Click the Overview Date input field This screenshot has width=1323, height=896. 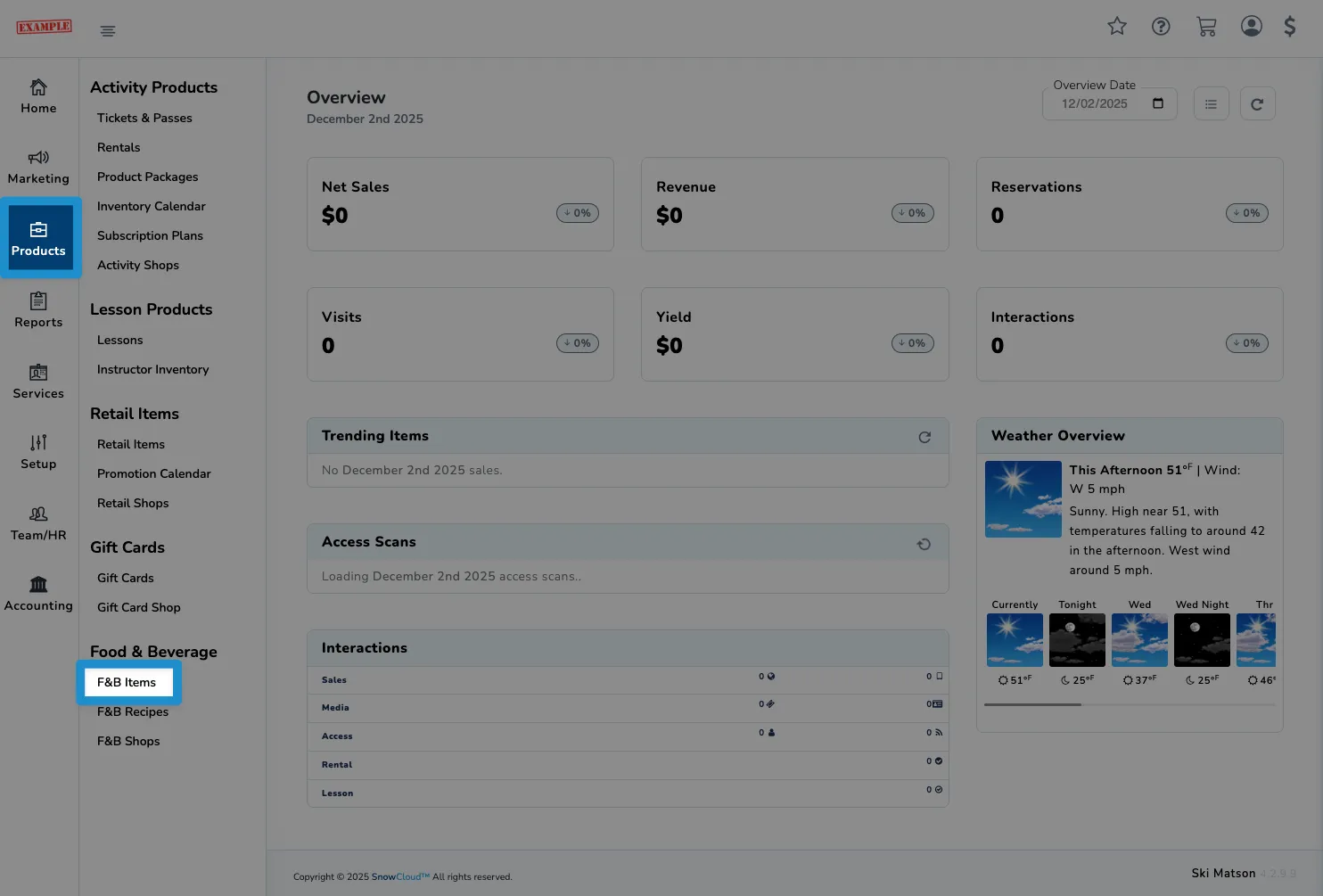coord(1110,104)
